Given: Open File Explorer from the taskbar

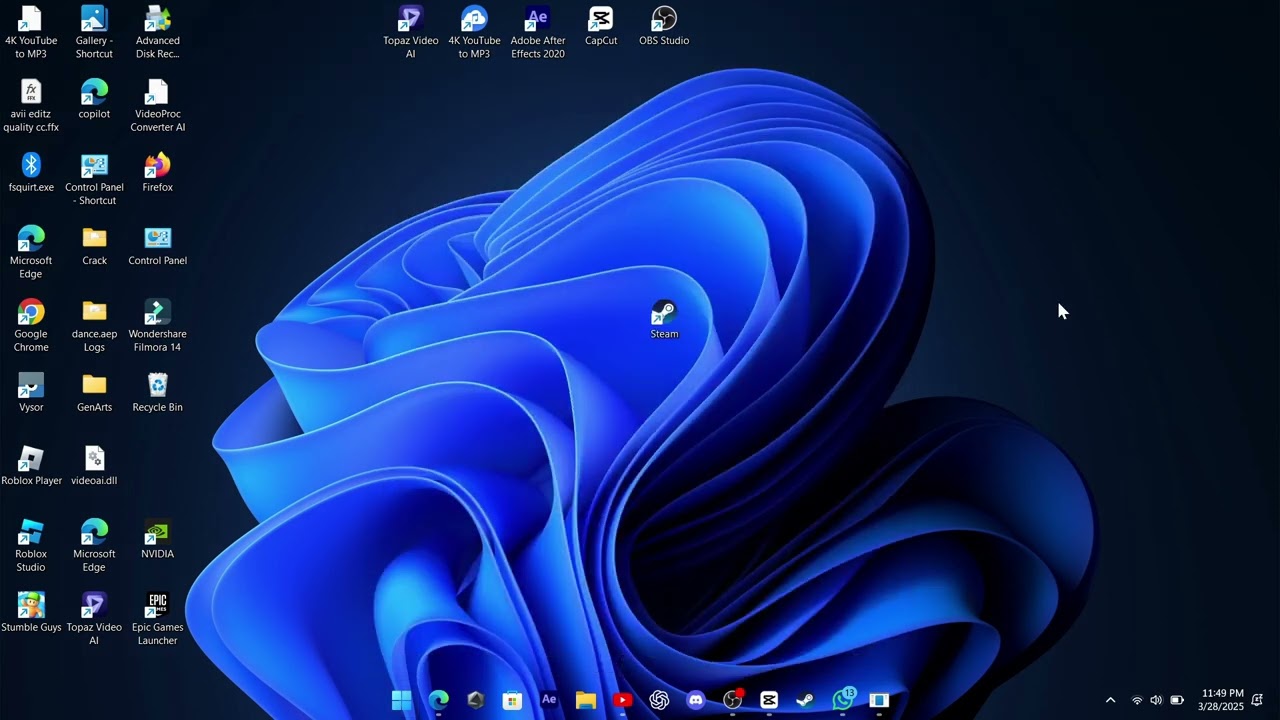Looking at the screenshot, I should coord(586,700).
